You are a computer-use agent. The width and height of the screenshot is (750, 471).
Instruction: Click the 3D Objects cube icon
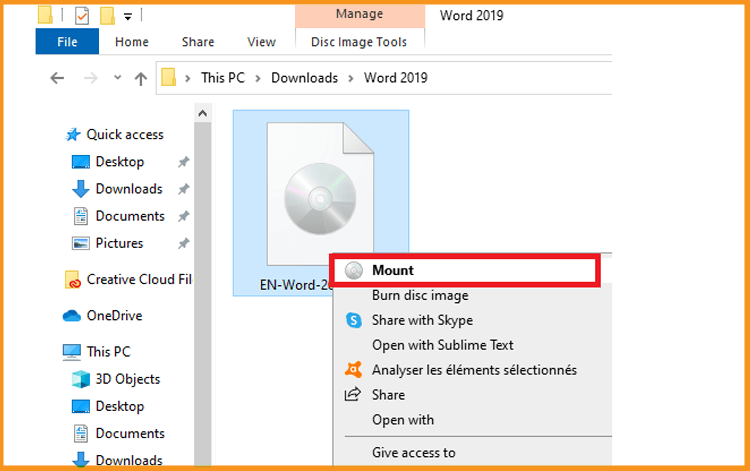tap(80, 379)
